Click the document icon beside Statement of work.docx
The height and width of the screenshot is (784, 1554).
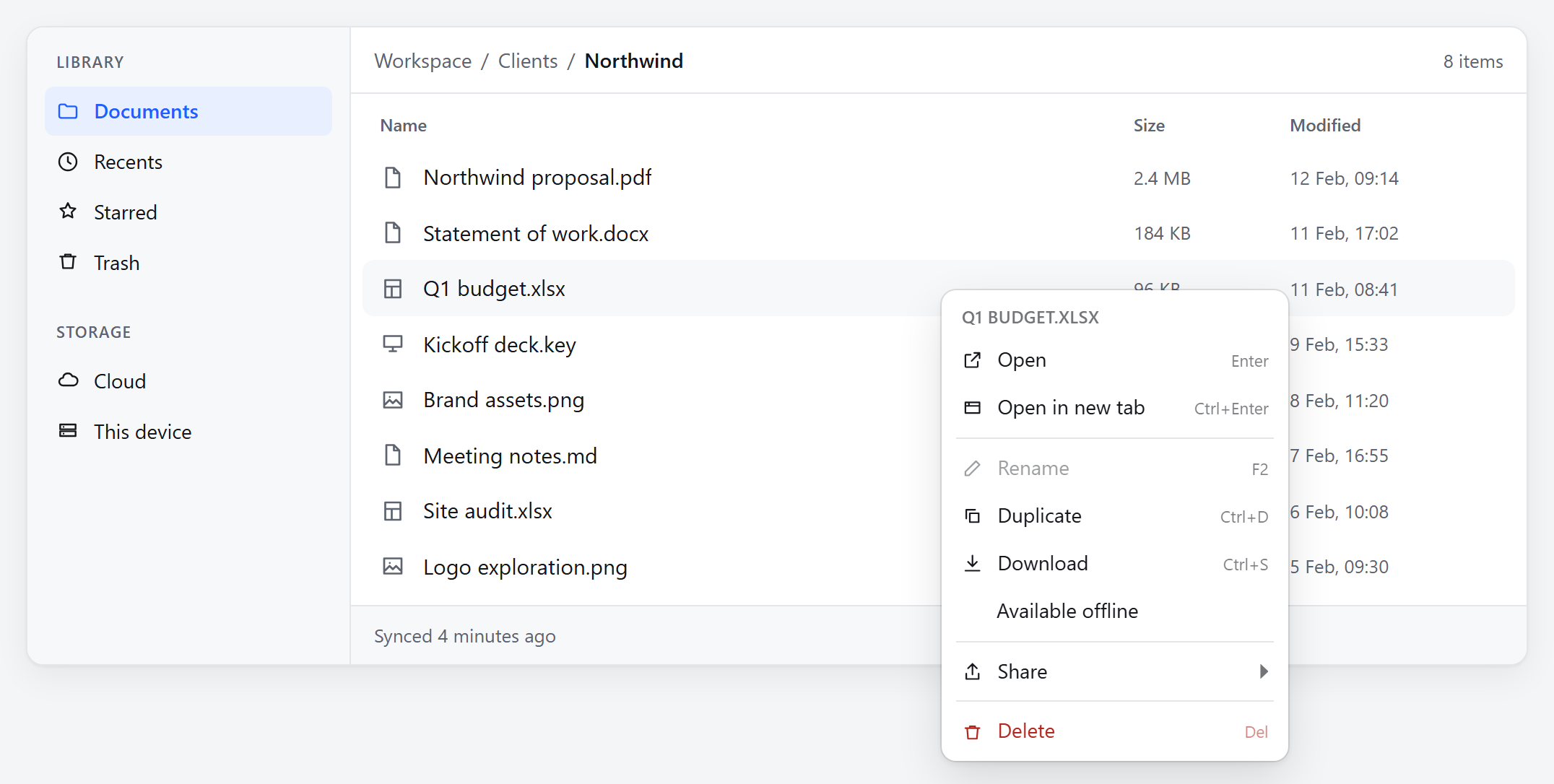[393, 233]
